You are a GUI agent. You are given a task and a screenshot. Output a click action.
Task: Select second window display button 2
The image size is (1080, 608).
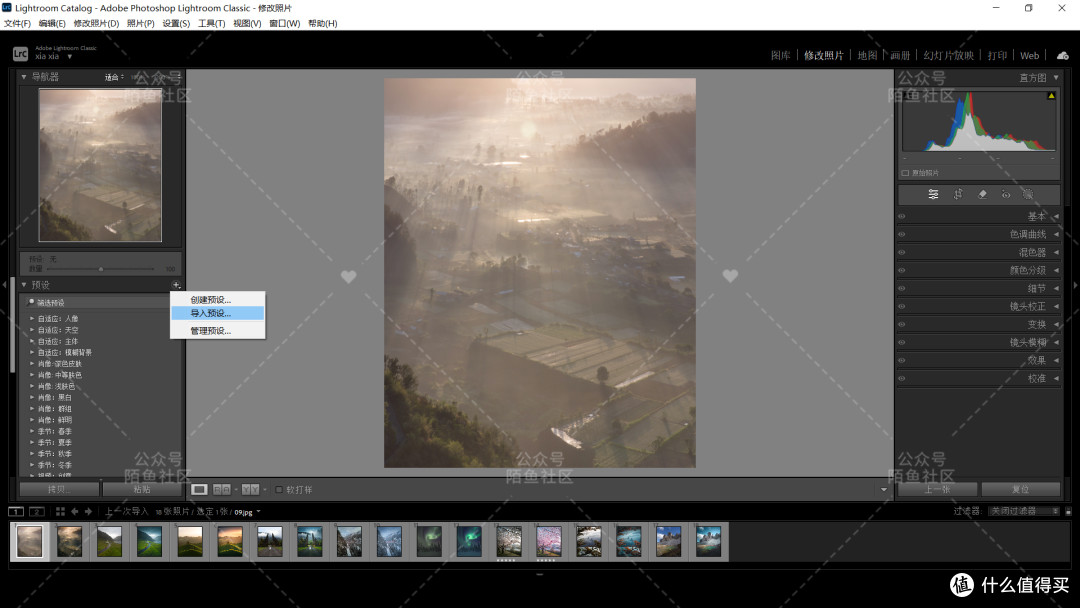(37, 512)
